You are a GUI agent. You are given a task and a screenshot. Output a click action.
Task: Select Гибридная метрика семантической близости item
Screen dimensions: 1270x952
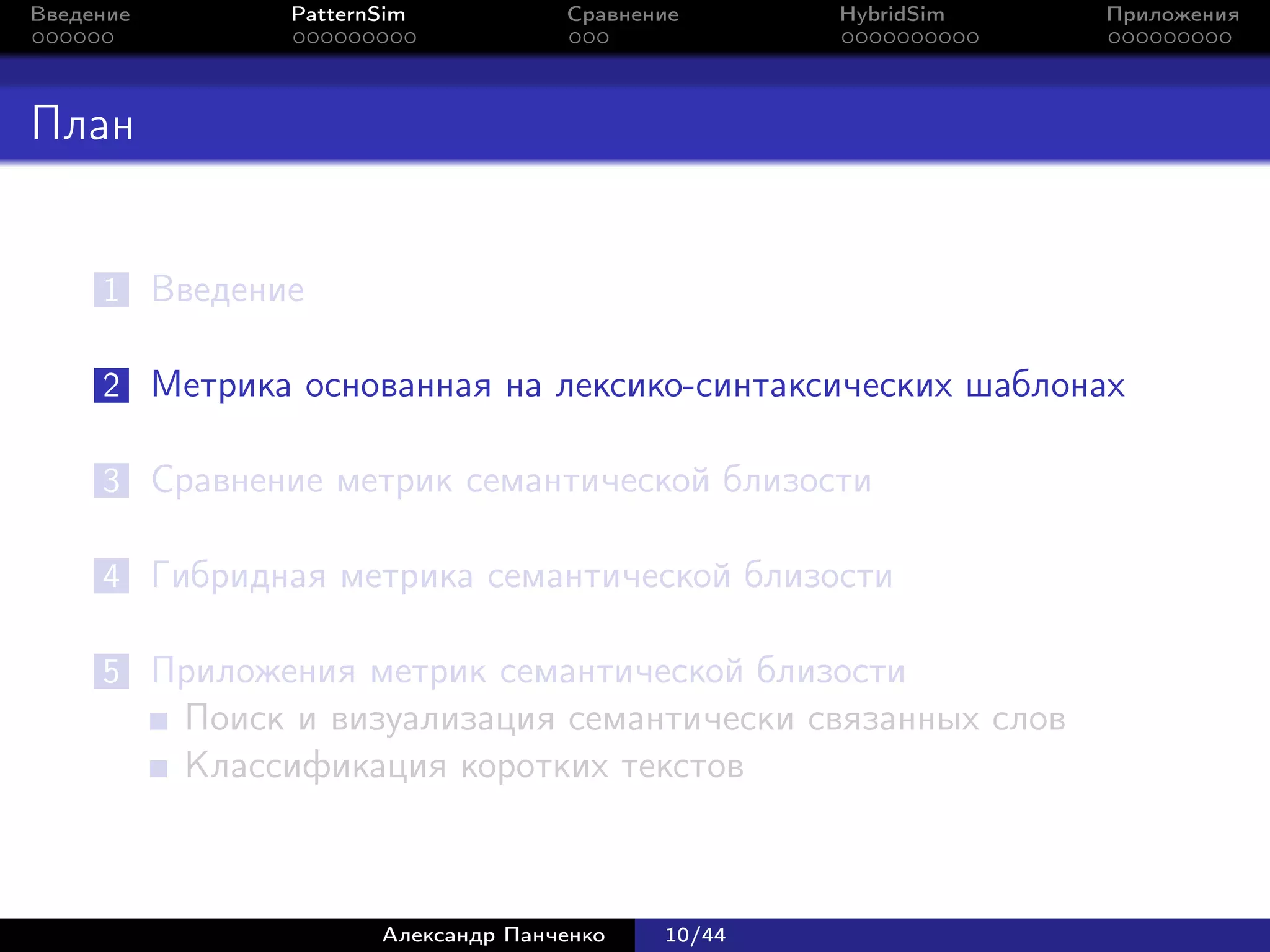[522, 576]
